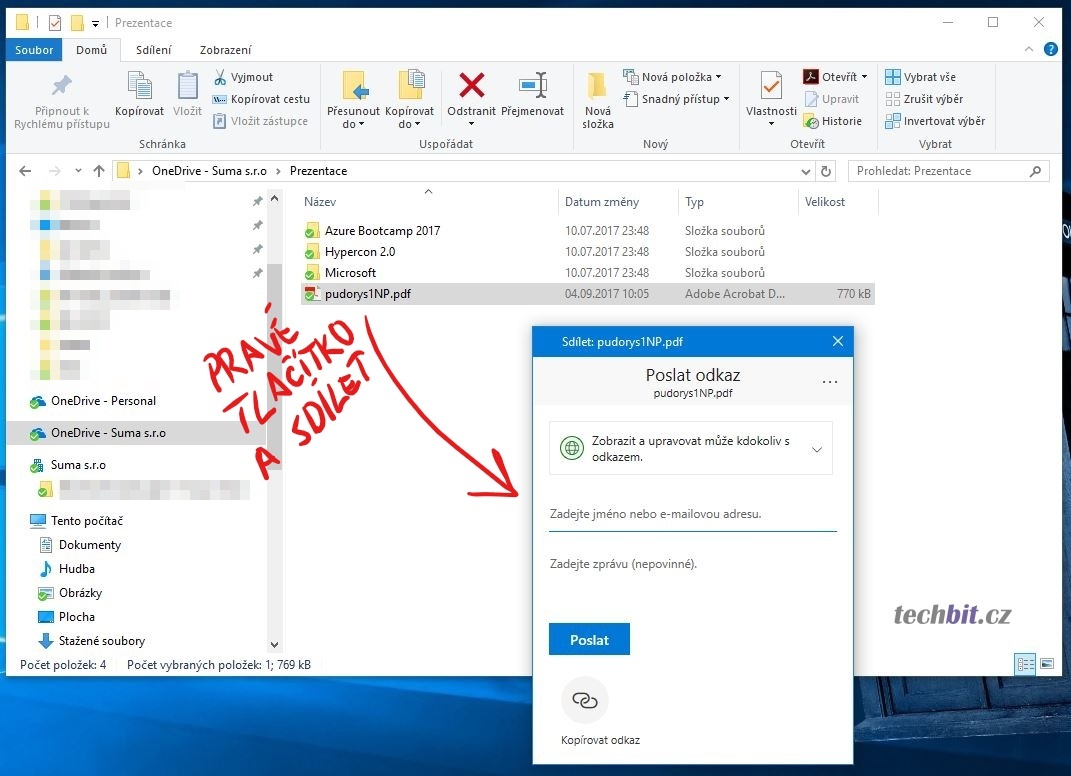Click the up-arrow parent folder button
The width and height of the screenshot is (1071, 776).
point(98,171)
